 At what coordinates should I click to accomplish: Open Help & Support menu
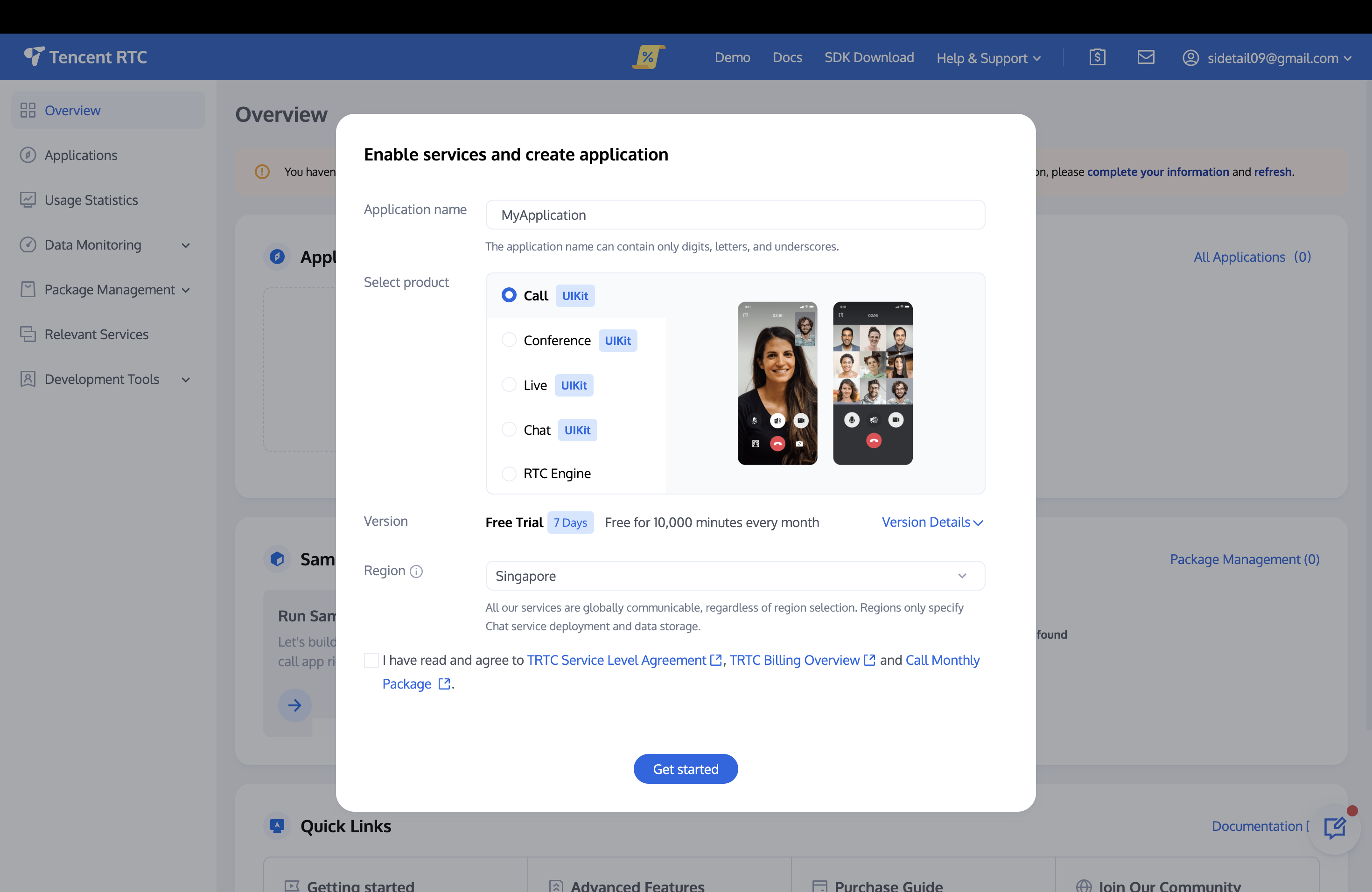click(988, 58)
